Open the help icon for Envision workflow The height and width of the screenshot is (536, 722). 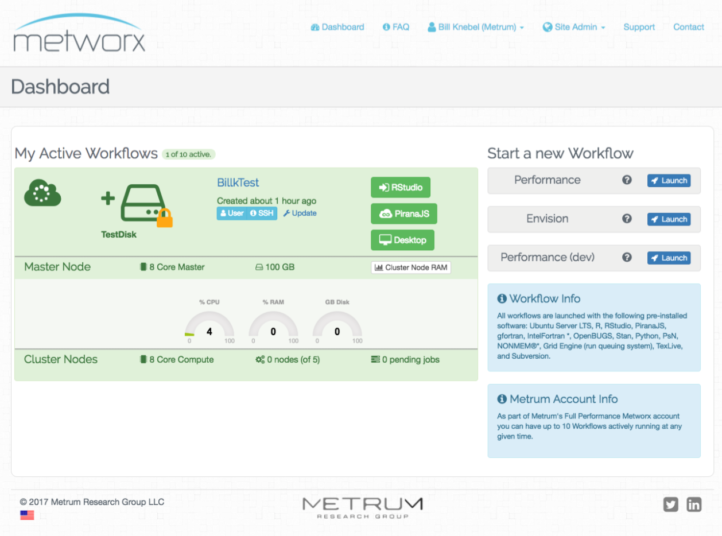[627, 219]
